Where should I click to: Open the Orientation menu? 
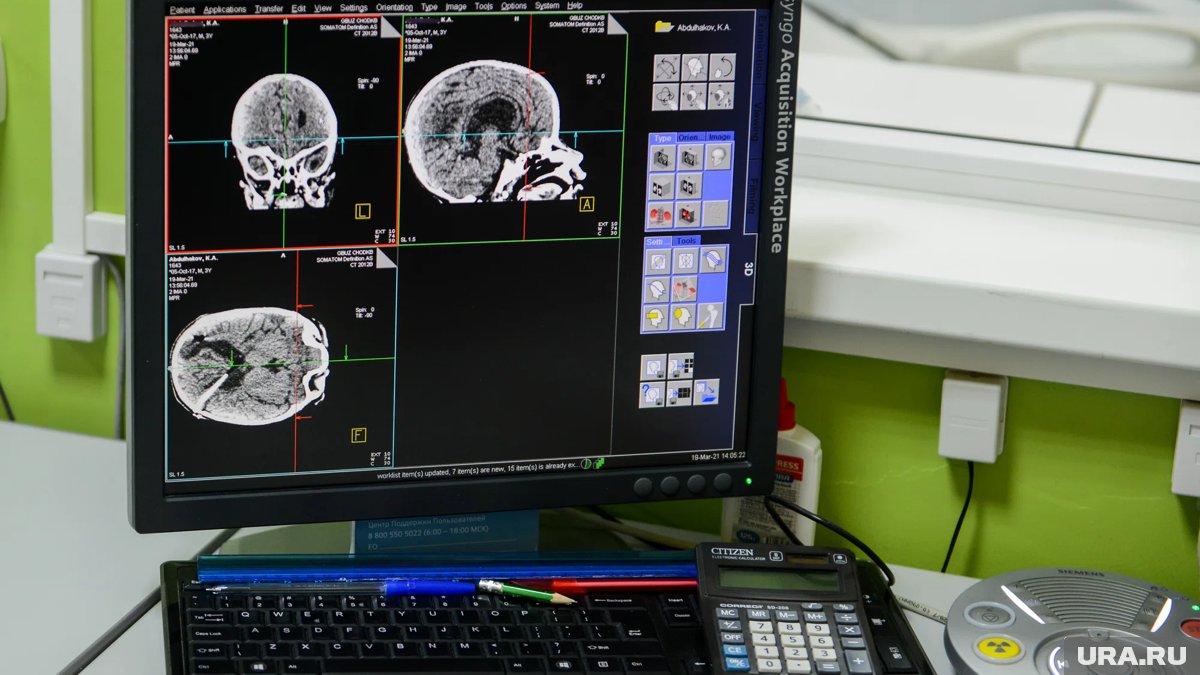click(393, 7)
